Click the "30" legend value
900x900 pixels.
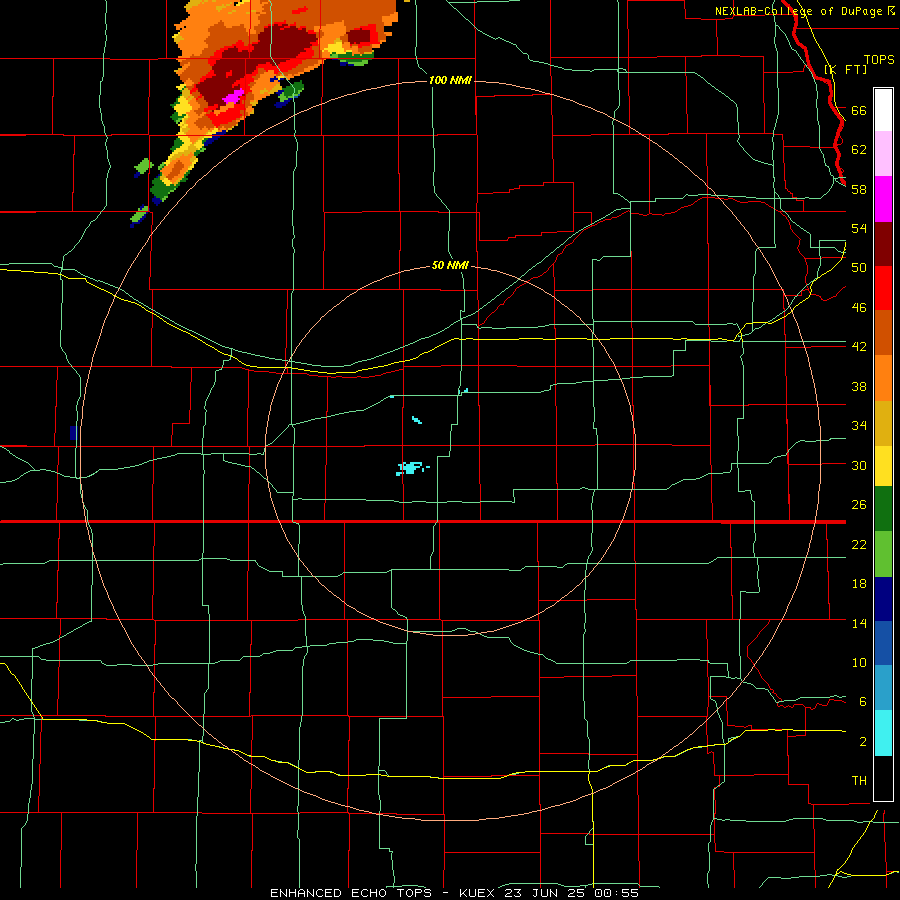(x=859, y=465)
